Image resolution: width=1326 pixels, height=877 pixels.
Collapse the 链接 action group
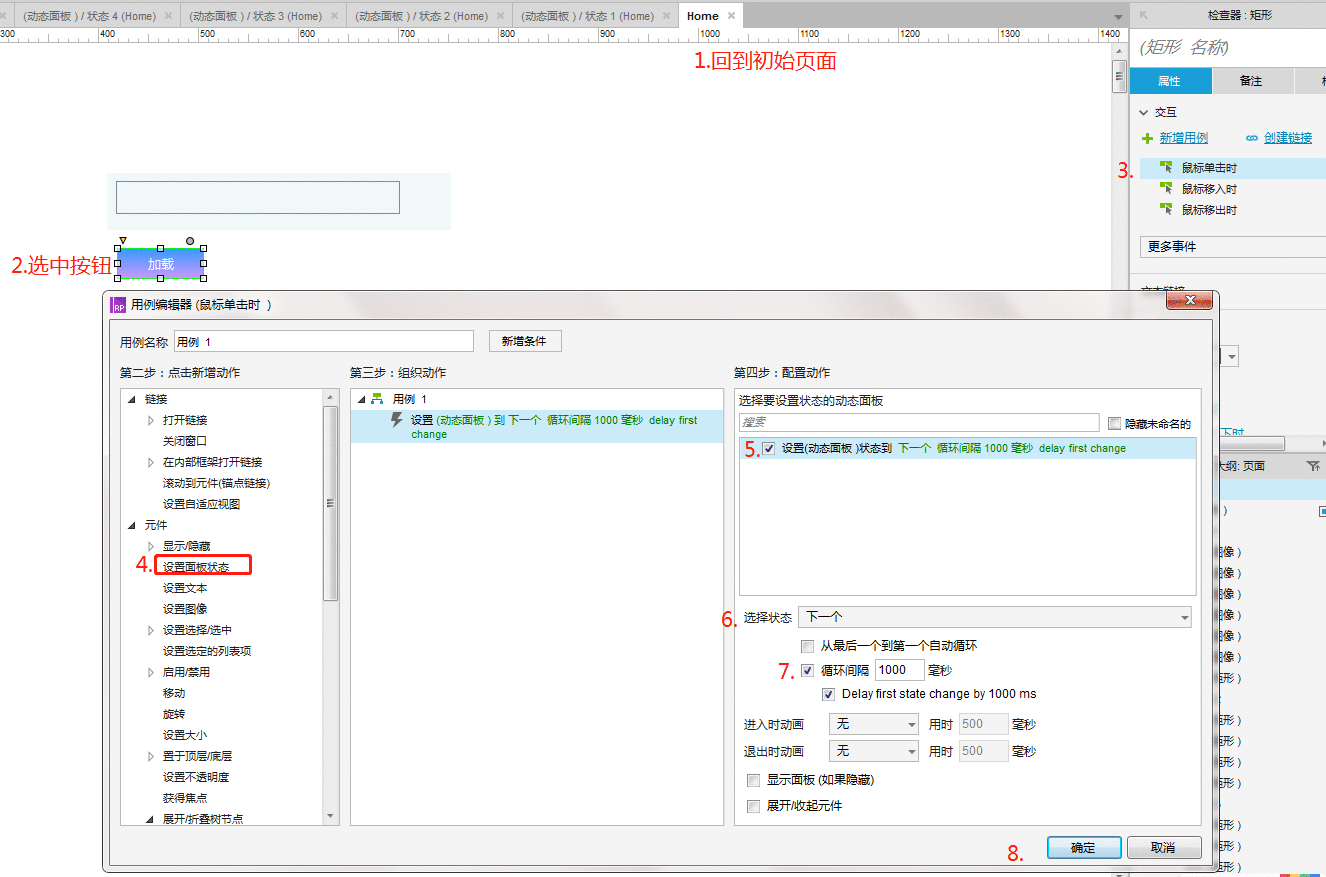[x=131, y=399]
